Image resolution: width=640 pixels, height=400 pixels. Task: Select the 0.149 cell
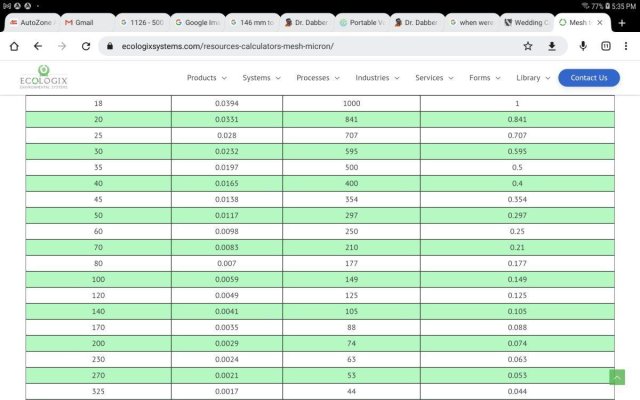click(517, 279)
